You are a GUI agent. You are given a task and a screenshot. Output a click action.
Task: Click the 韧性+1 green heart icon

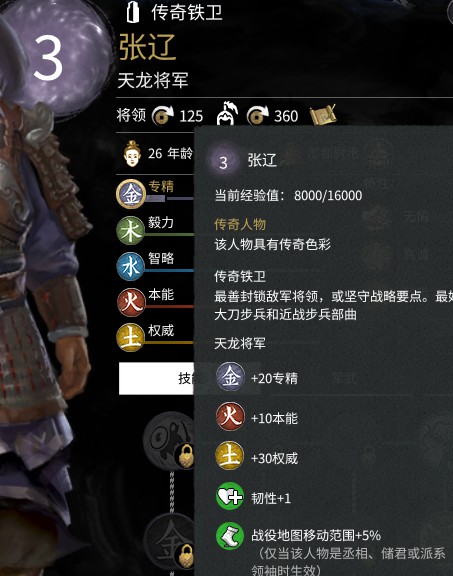pos(230,497)
